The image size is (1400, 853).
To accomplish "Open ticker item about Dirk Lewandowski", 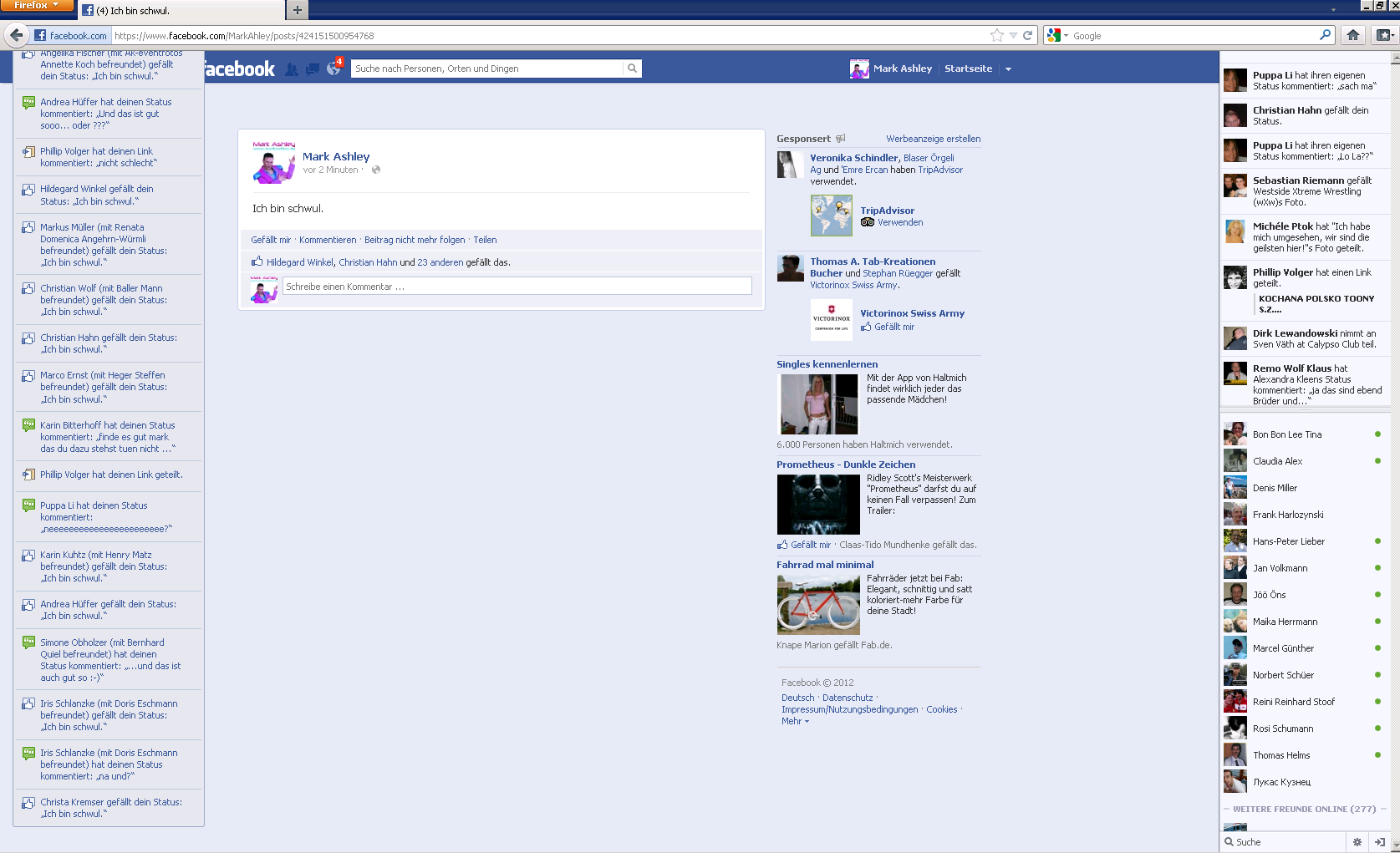I will click(1305, 338).
